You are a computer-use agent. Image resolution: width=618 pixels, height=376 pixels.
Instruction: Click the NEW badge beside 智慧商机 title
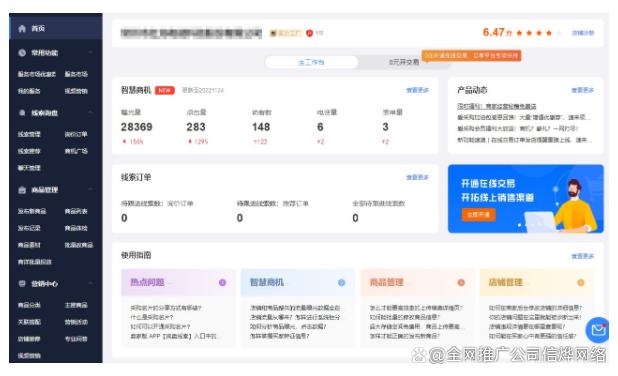[x=165, y=90]
